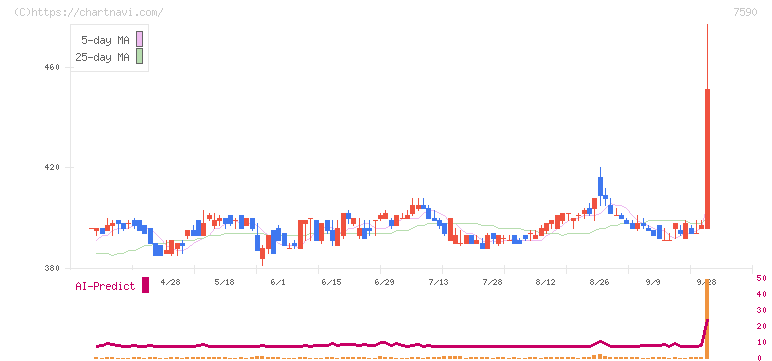Click the 40 label on the volume axis
The height and width of the screenshot is (361, 772).
(761, 294)
